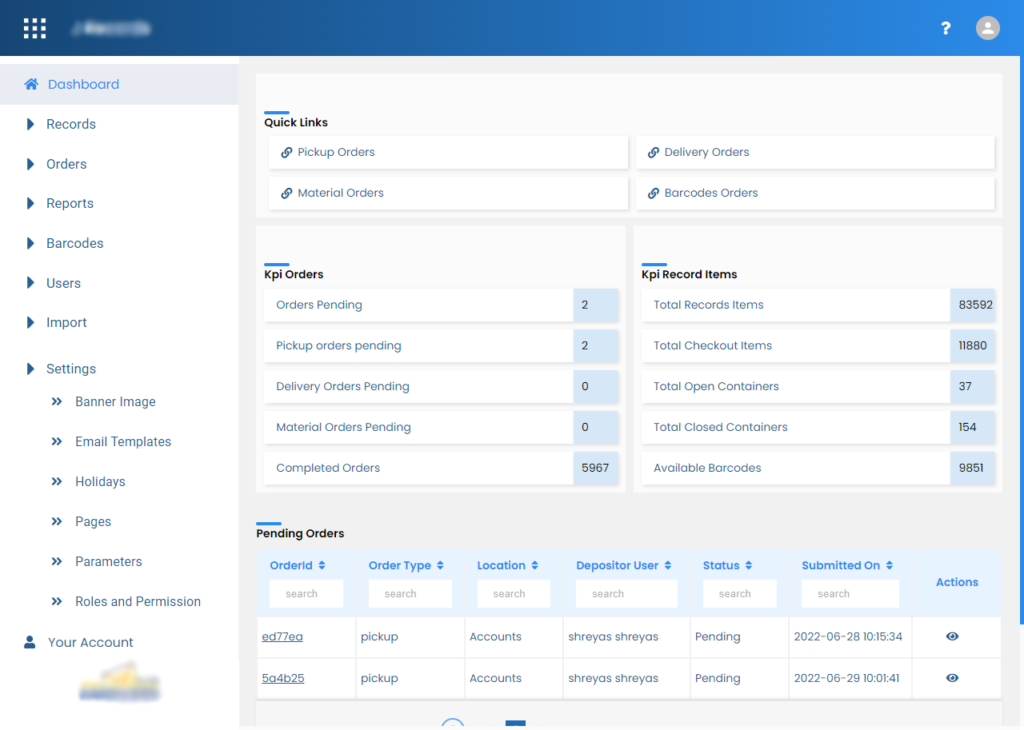Screen dimensions: 1024x730
Task: Open the user profile avatar menu
Action: tap(987, 27)
